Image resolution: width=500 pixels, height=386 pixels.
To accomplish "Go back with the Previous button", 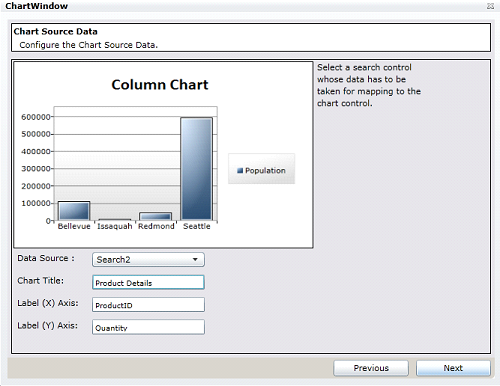I will click(x=371, y=368).
